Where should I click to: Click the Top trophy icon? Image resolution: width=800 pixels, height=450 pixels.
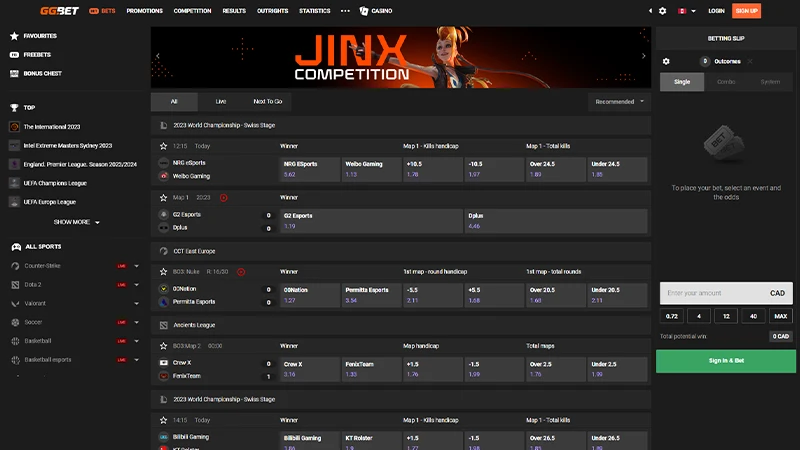tap(14, 108)
